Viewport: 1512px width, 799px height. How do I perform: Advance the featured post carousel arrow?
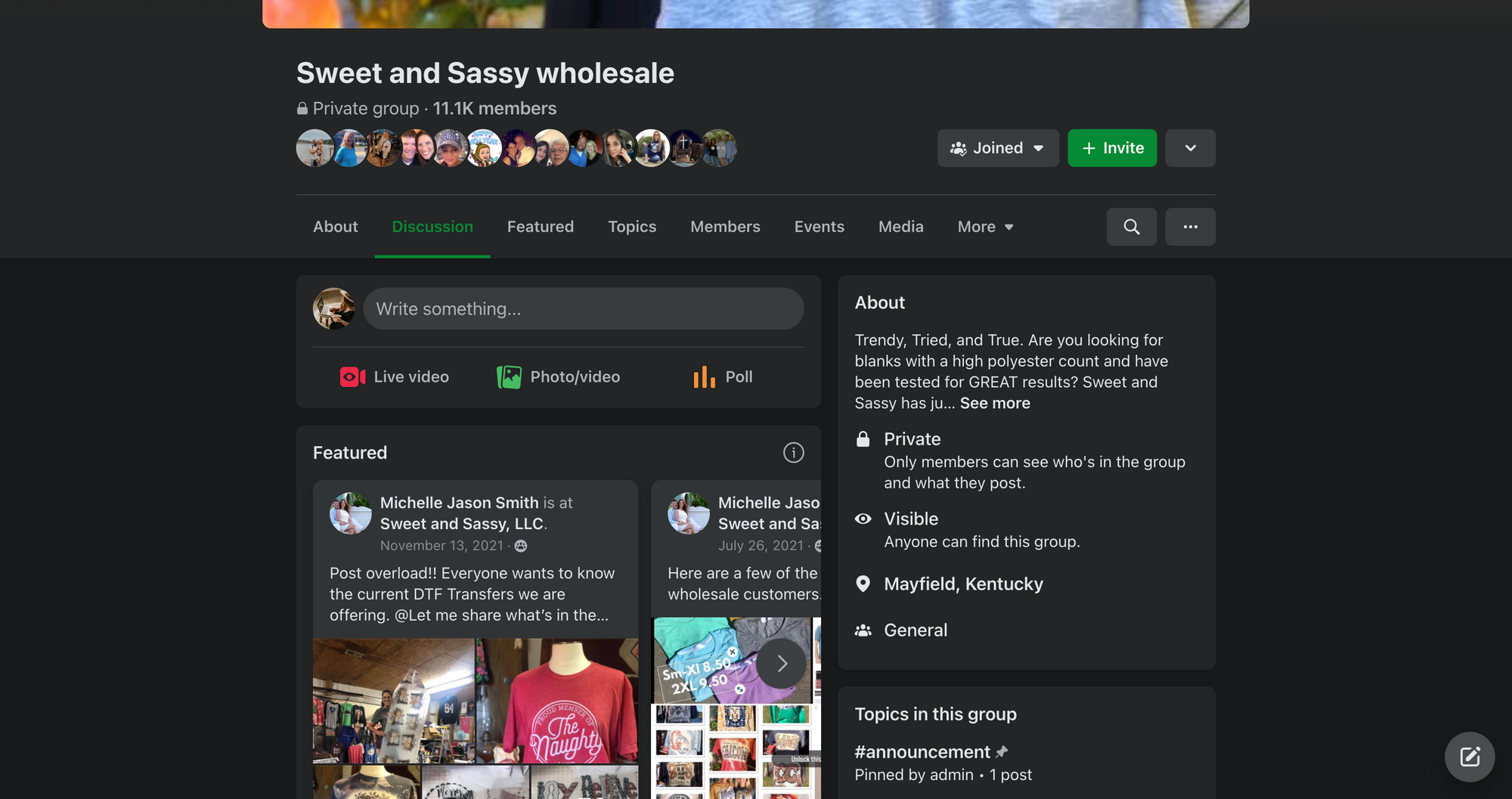(x=782, y=663)
